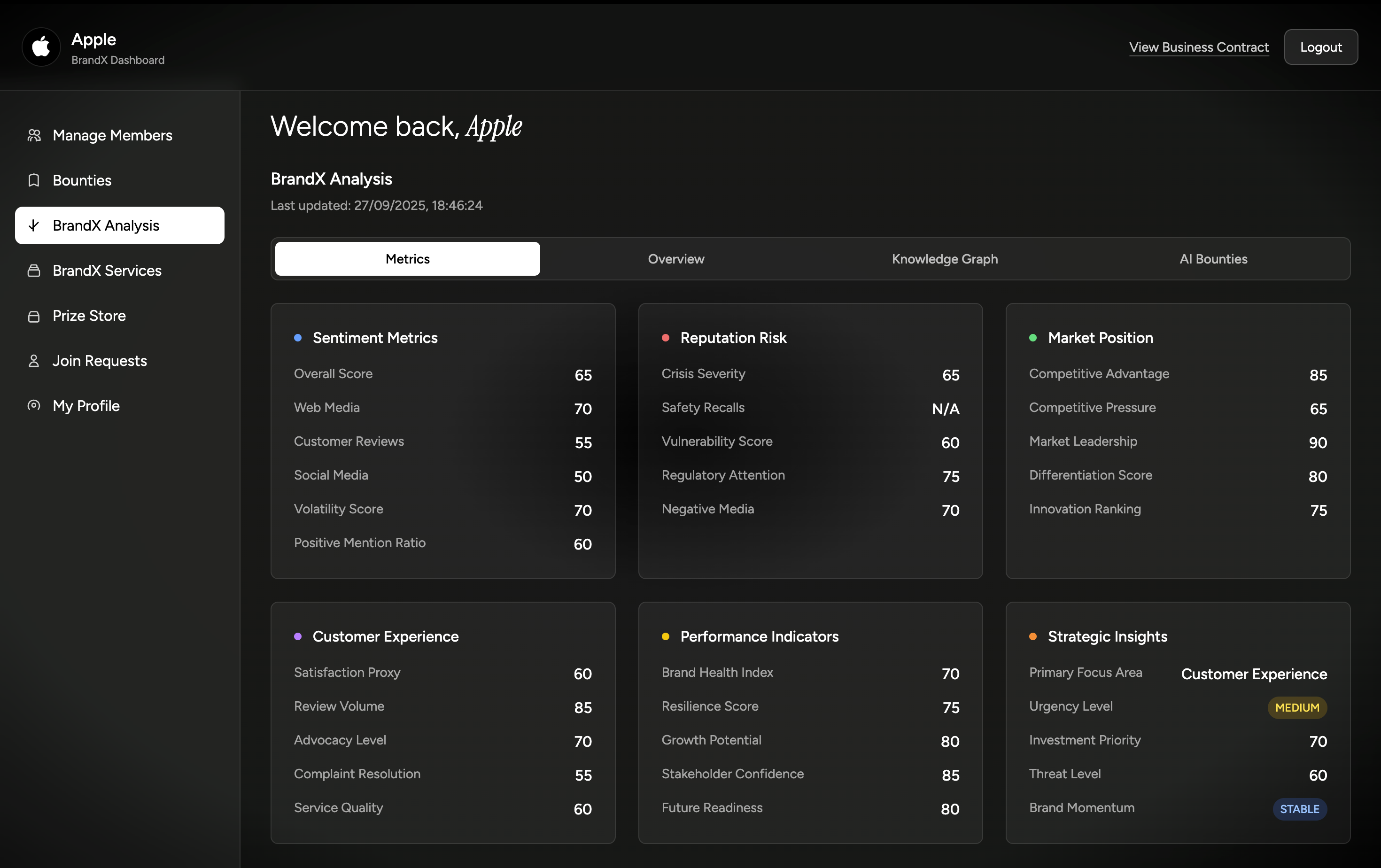Open Join Requests from the sidebar
Image resolution: width=1381 pixels, height=868 pixels.
(100, 361)
